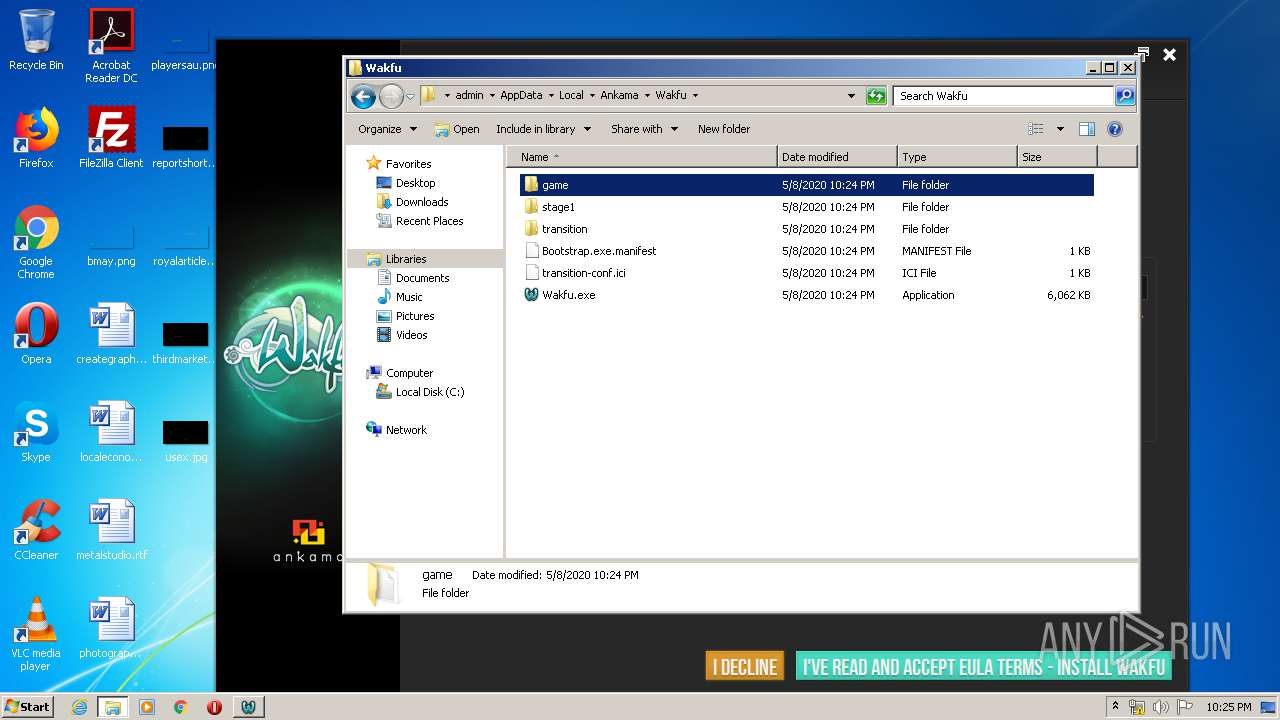Click the search magnifier icon
Screen dimensions: 1280x720
(1125, 96)
